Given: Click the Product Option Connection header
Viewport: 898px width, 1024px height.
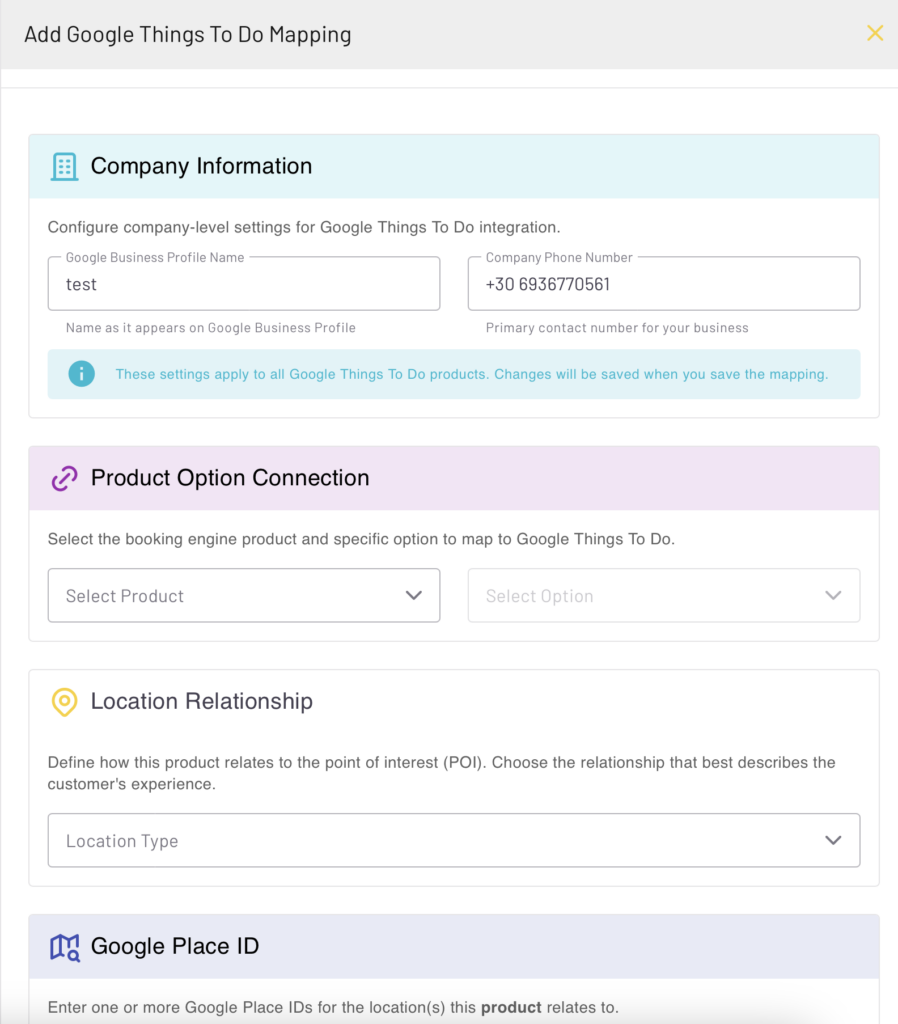Looking at the screenshot, I should (230, 478).
